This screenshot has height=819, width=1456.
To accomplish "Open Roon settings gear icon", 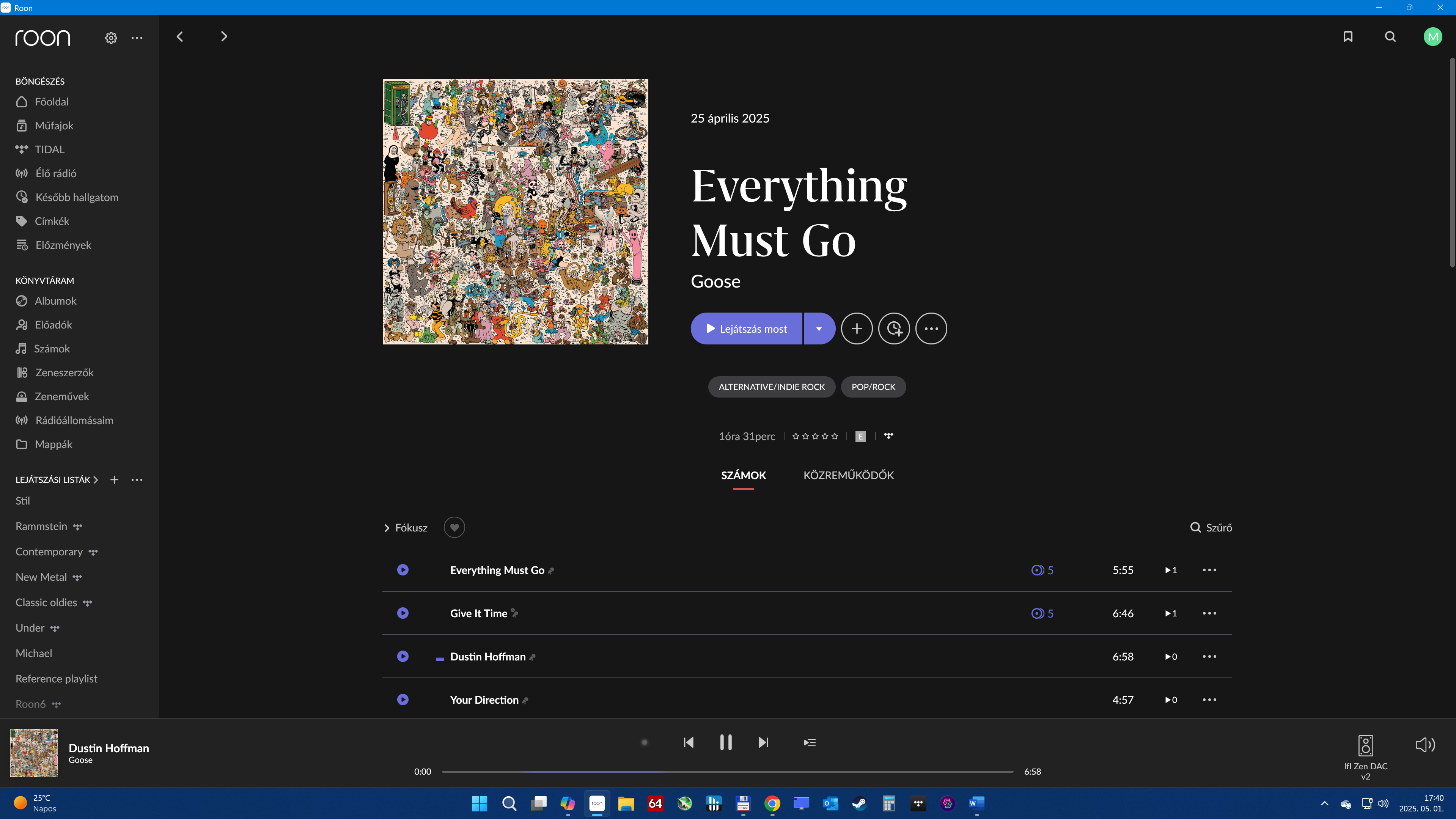I will (x=111, y=38).
